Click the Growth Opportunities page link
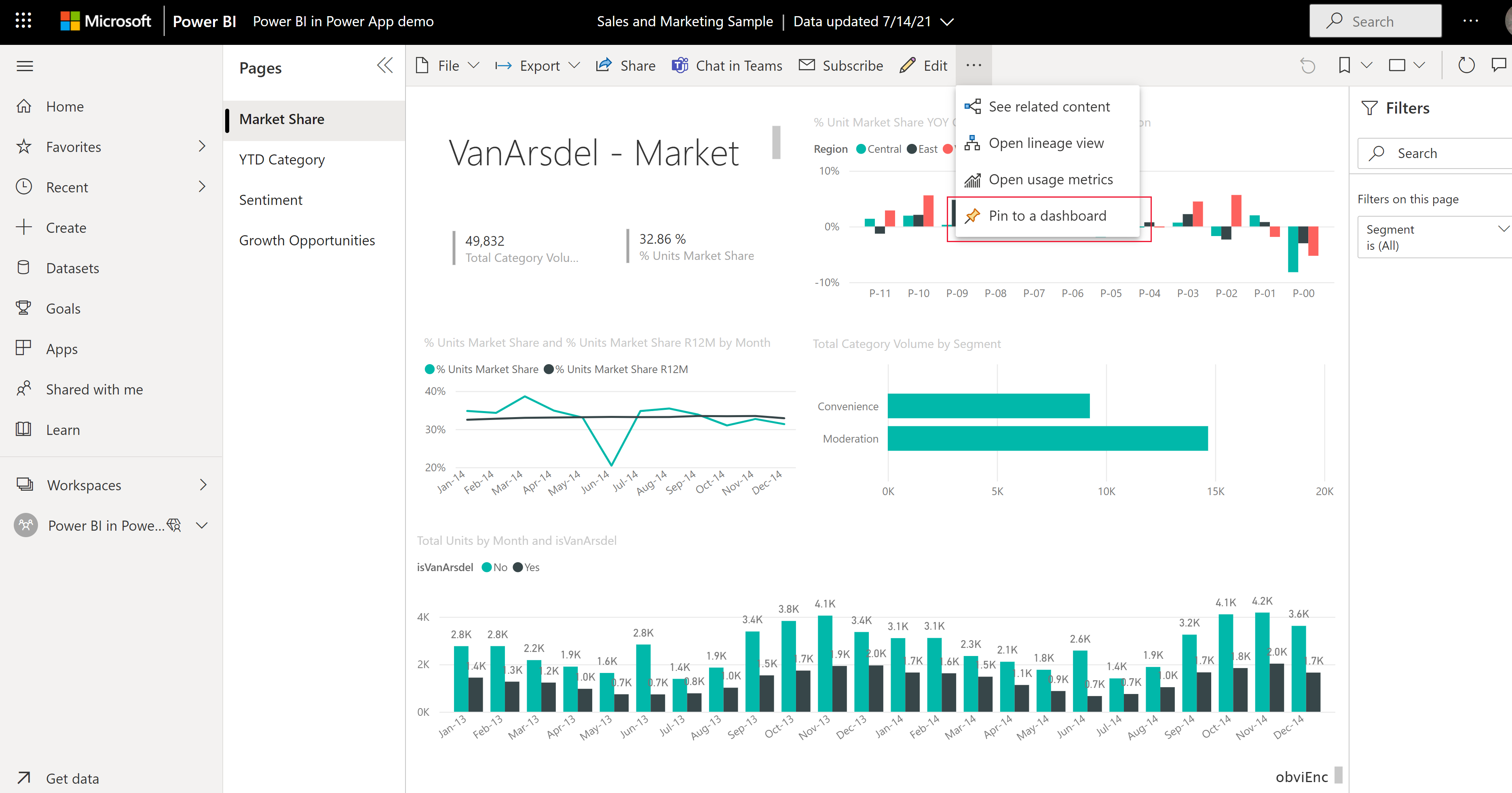Viewport: 1512px width, 793px height. click(x=307, y=239)
